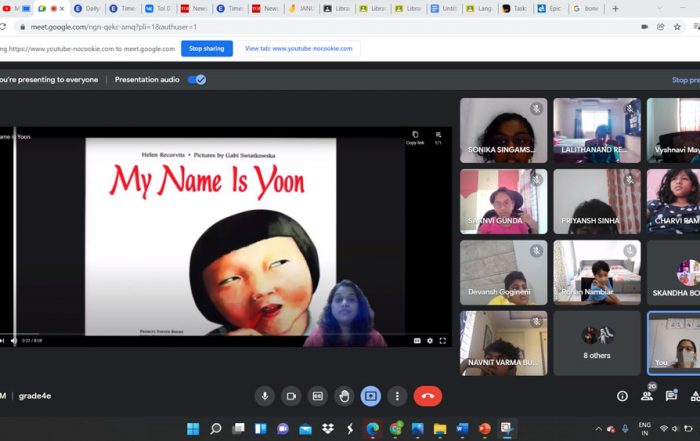Screen dimensions: 700x441
Task: Open Windows Start menu
Action: click(193, 429)
